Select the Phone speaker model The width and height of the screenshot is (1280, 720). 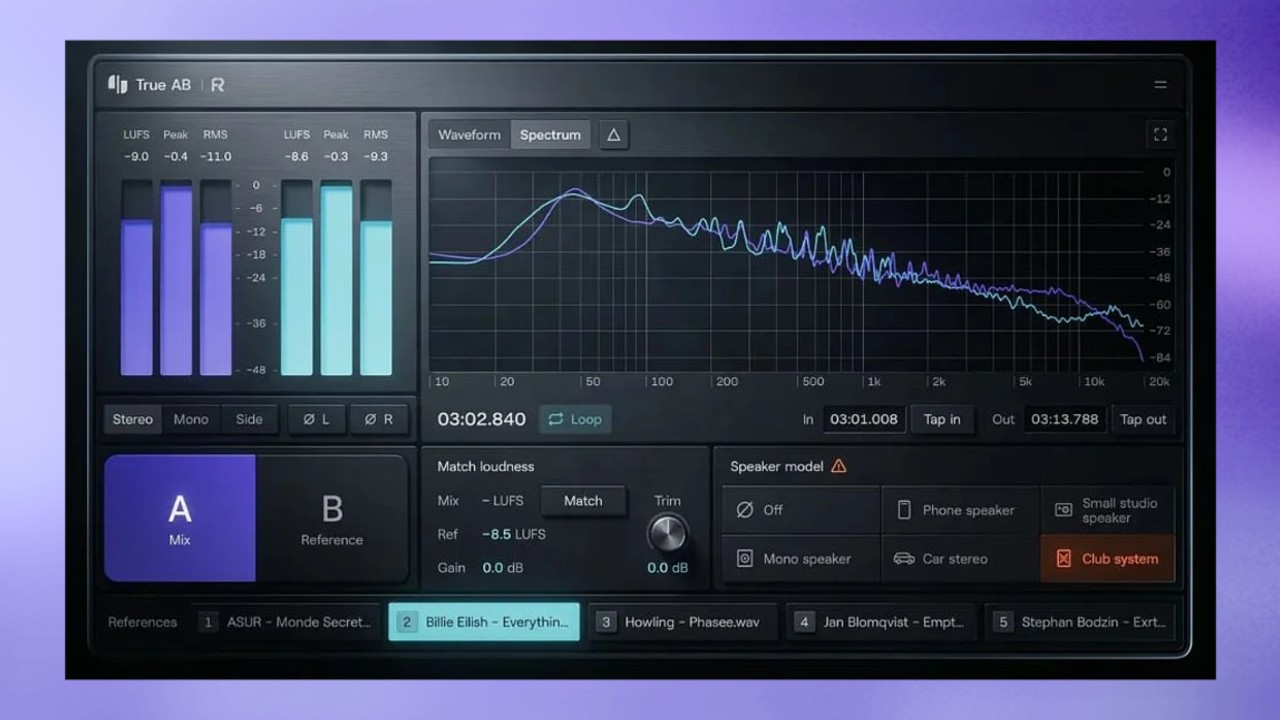pos(961,510)
